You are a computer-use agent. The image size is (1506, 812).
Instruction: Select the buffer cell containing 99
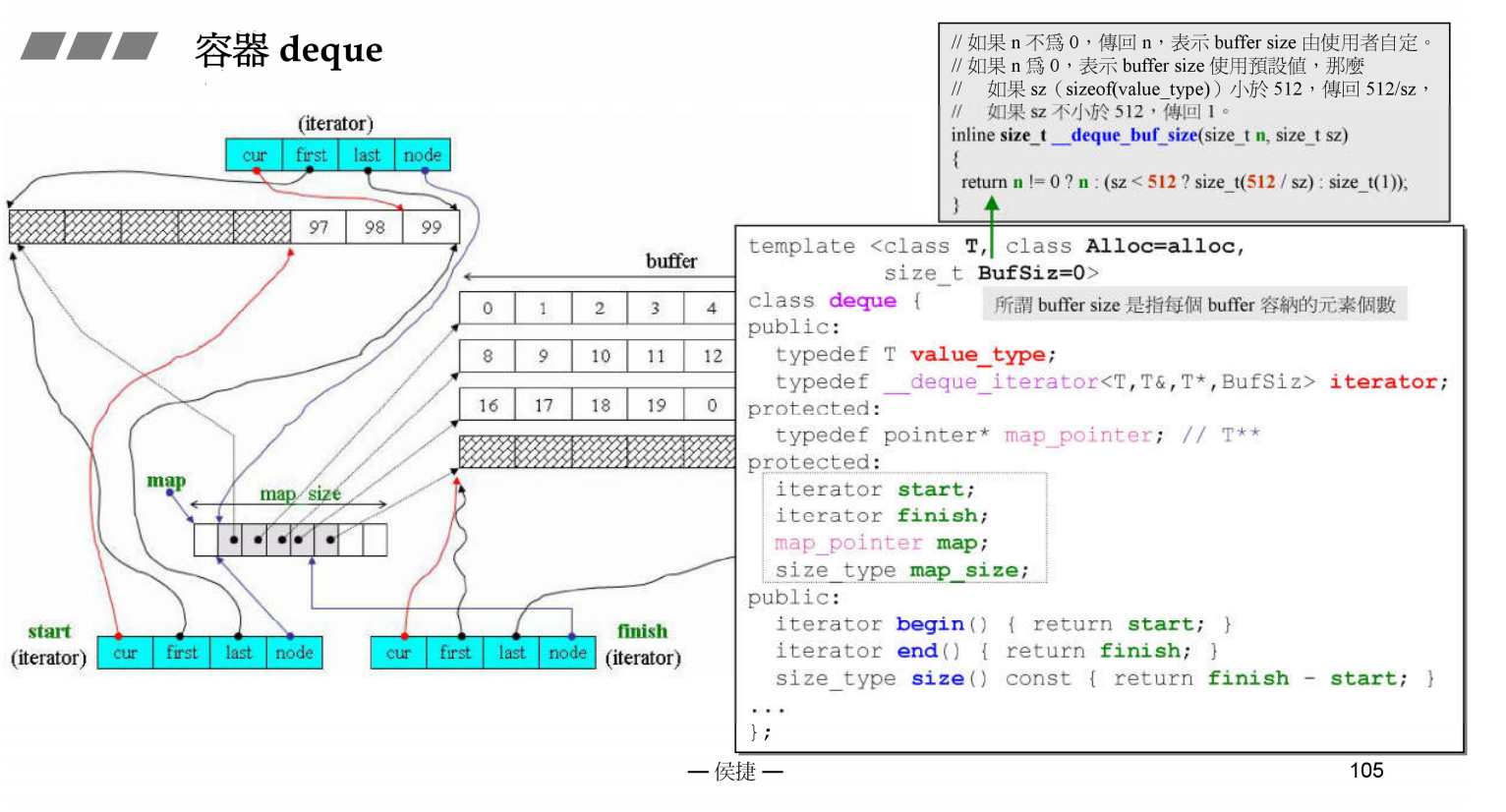click(432, 227)
